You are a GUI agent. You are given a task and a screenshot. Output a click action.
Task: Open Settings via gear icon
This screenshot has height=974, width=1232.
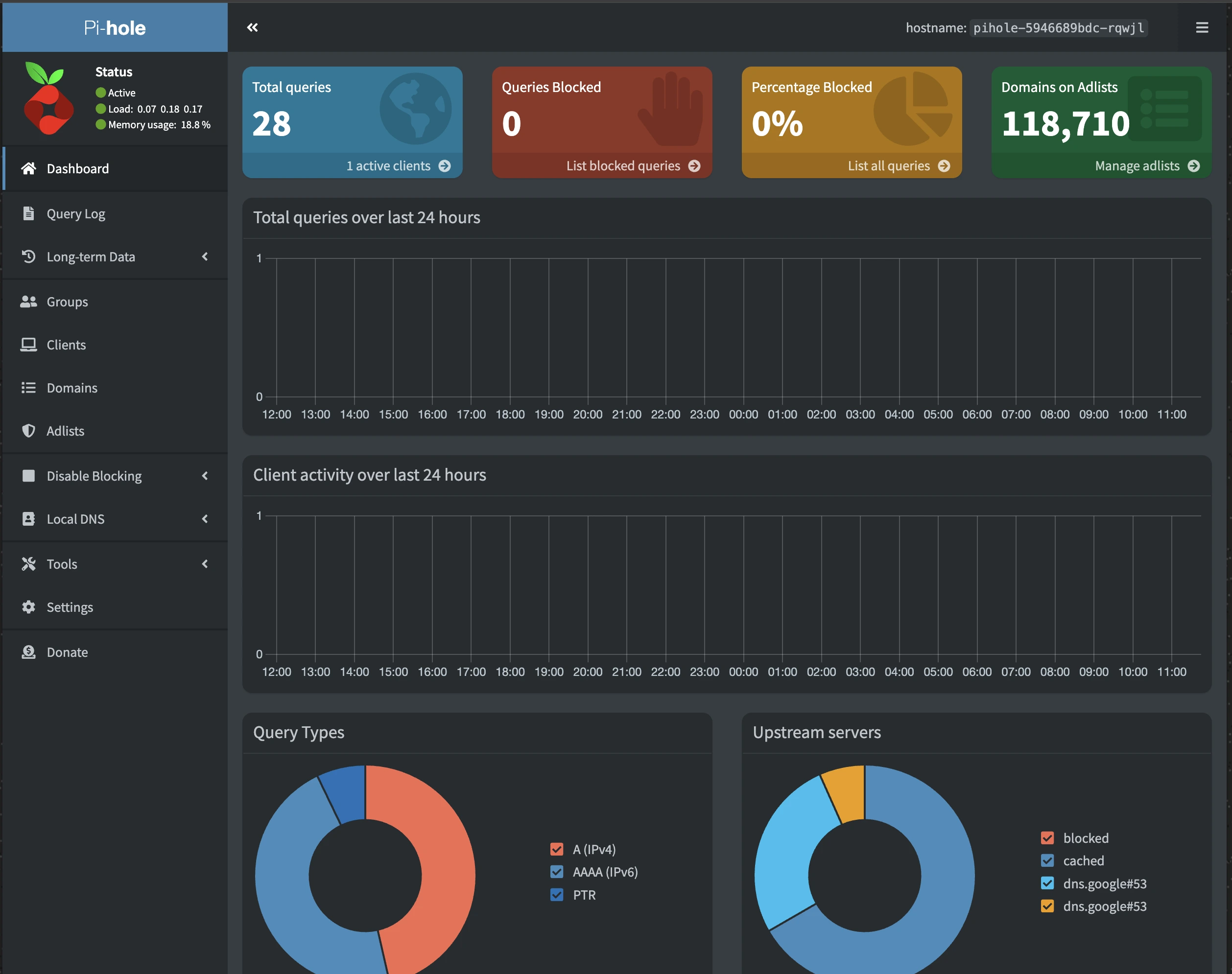pyautogui.click(x=29, y=607)
